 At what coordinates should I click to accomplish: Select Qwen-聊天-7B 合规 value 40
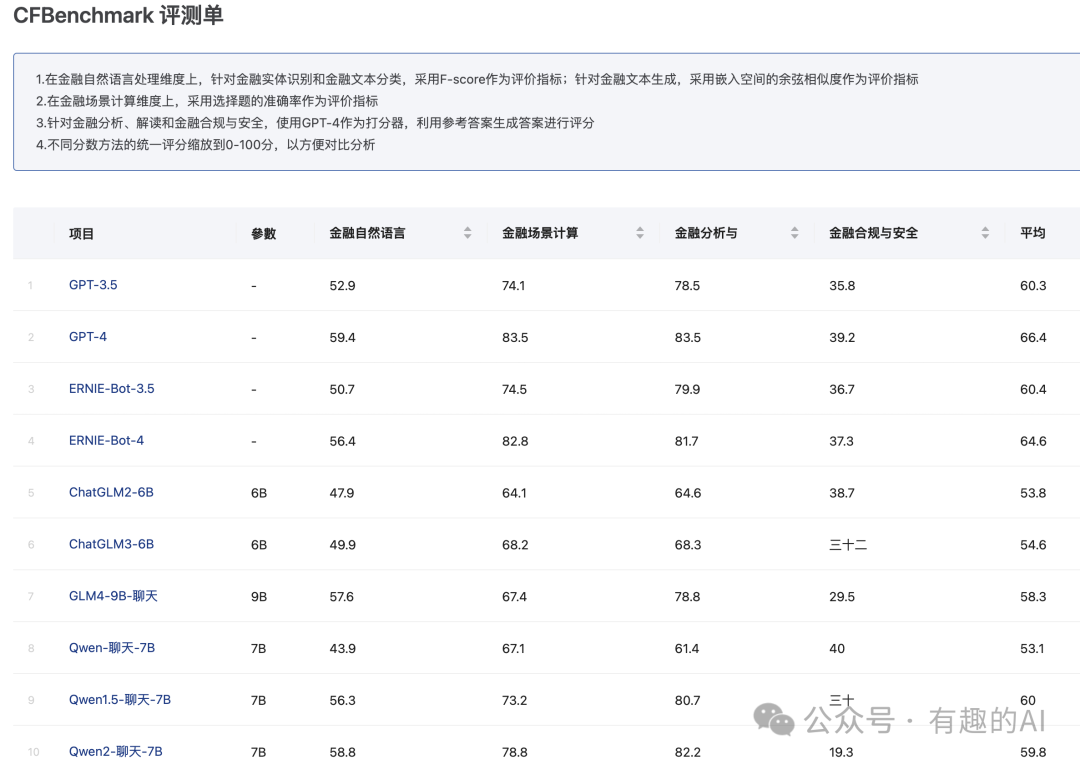(x=837, y=648)
